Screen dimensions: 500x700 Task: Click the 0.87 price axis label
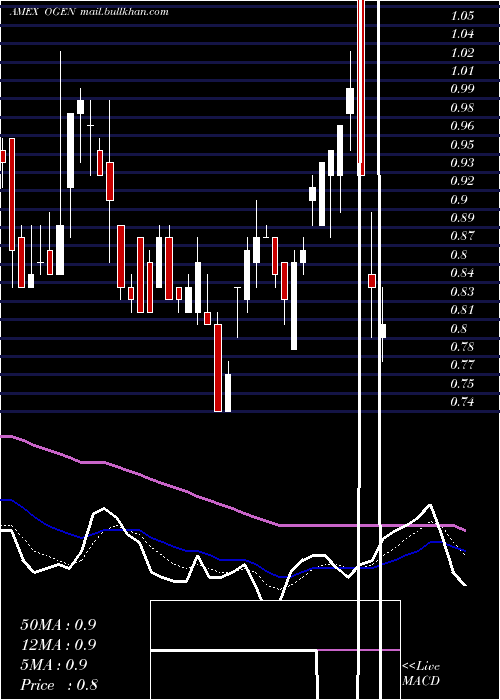[x=462, y=237]
